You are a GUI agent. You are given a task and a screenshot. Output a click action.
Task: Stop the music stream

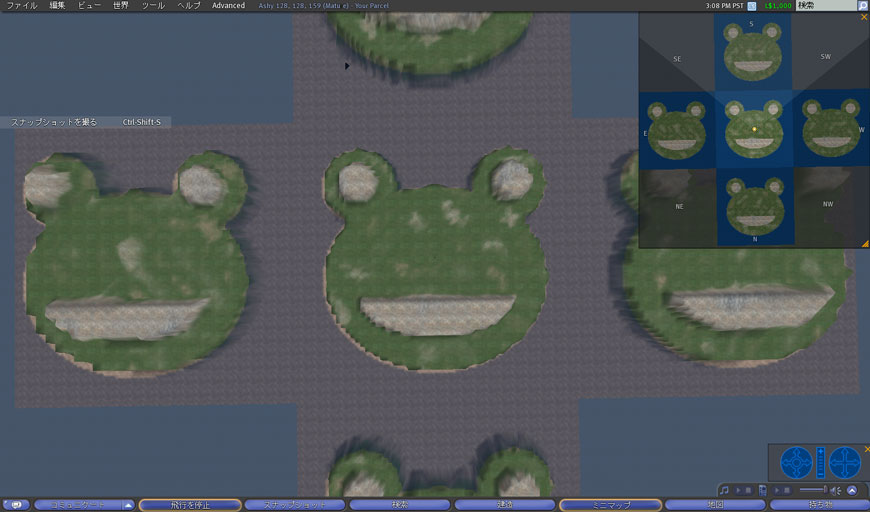[748, 490]
